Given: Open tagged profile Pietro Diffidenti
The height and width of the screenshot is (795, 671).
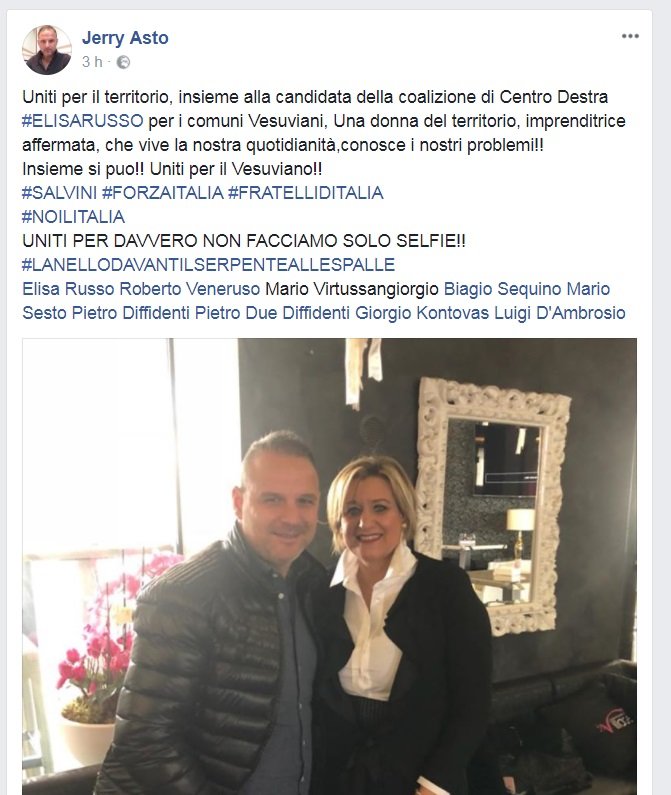Looking at the screenshot, I should tap(131, 313).
